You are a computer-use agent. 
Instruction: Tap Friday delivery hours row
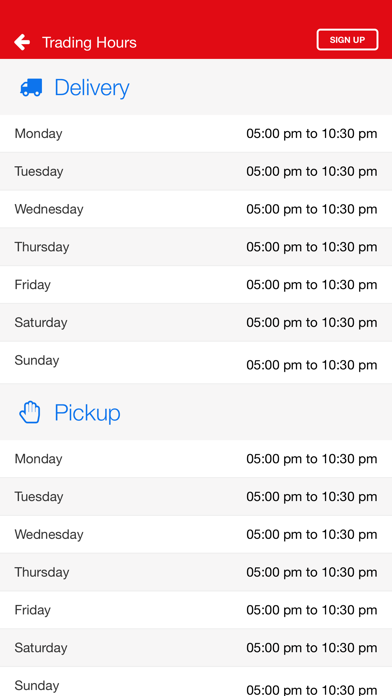pyautogui.click(x=196, y=285)
